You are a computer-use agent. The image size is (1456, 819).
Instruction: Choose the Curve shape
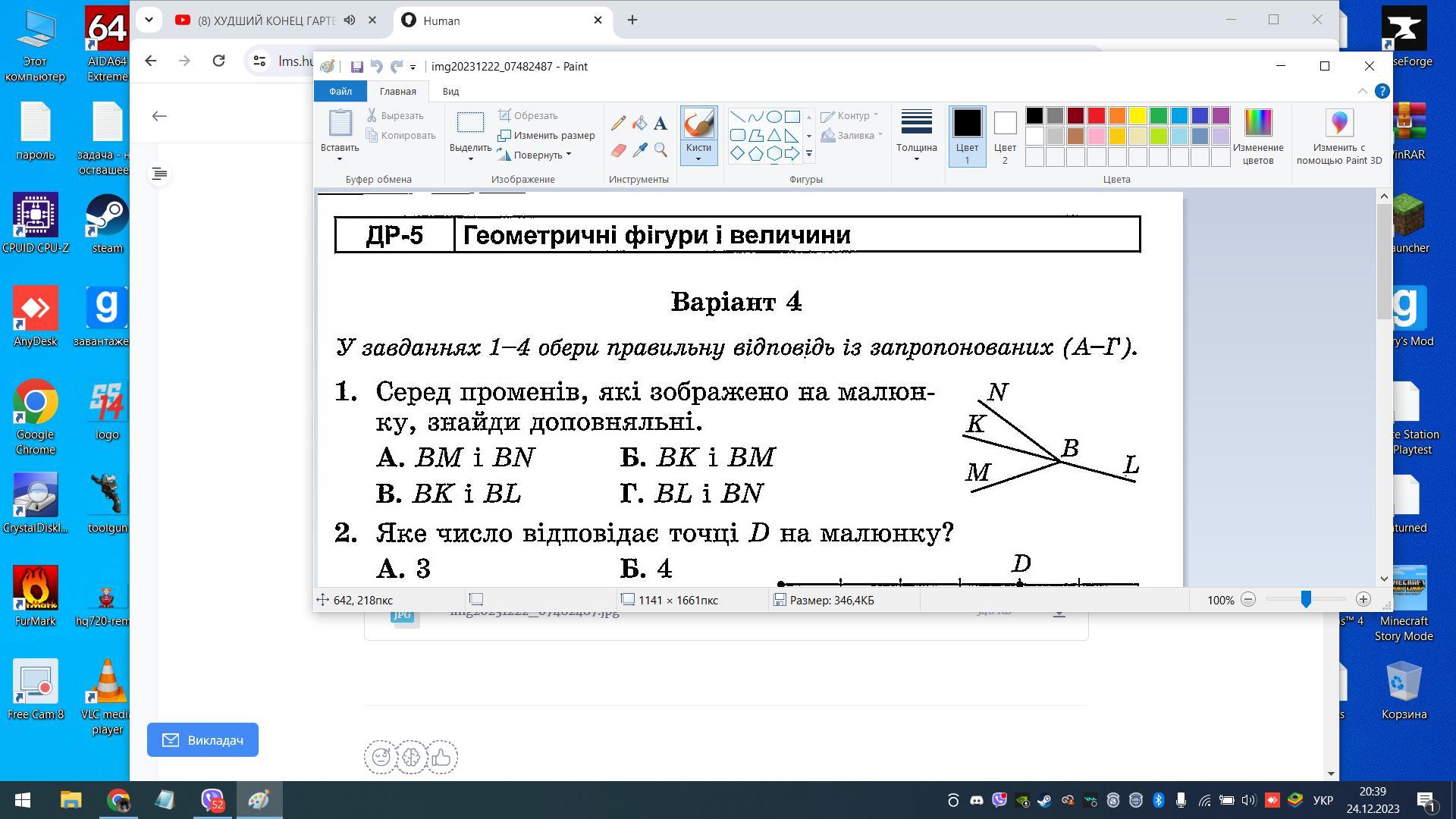pos(755,117)
